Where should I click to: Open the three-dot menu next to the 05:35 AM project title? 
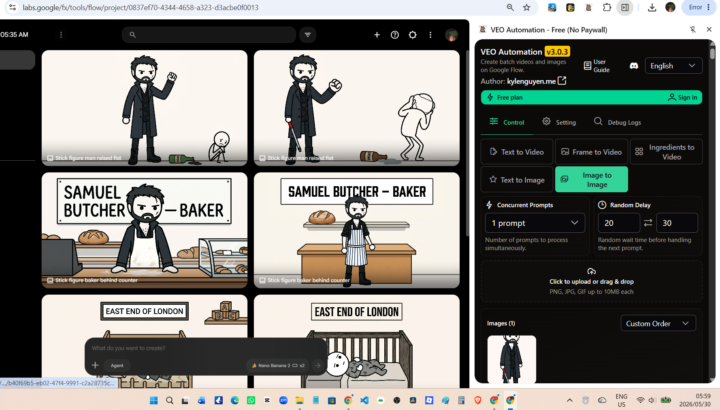tap(61, 35)
